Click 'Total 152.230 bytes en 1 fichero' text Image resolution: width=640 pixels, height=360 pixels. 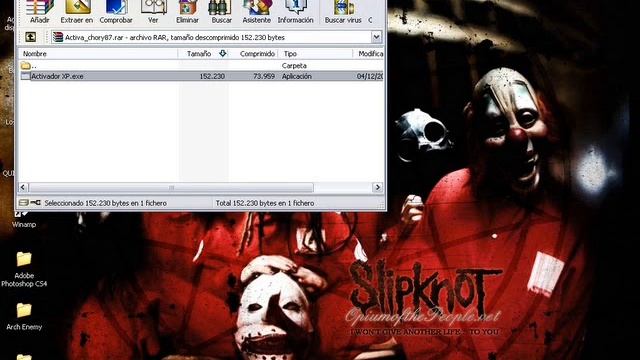click(x=265, y=203)
